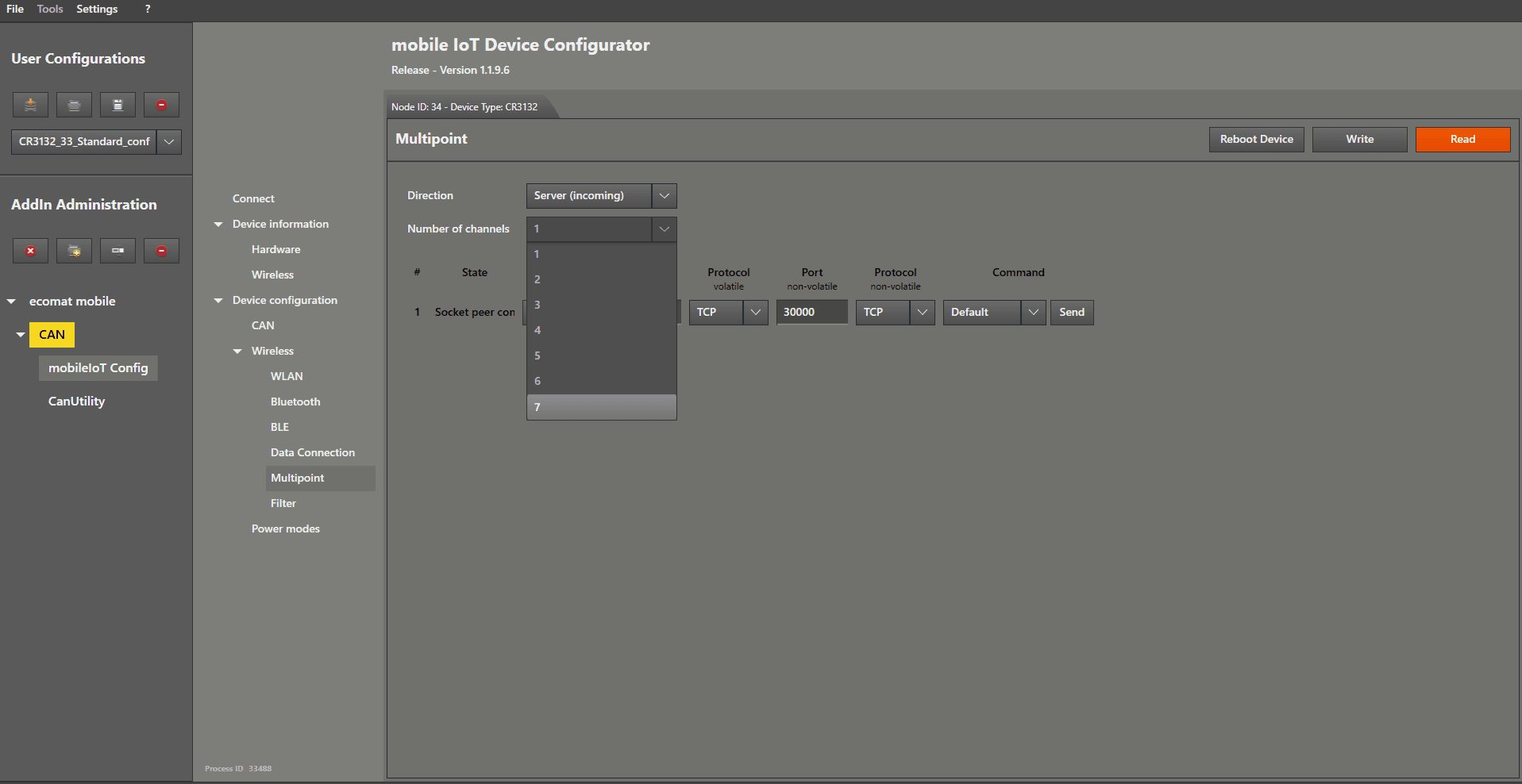Click the add folder icon in AddIn Administration
The image size is (1522, 784).
coord(74,251)
